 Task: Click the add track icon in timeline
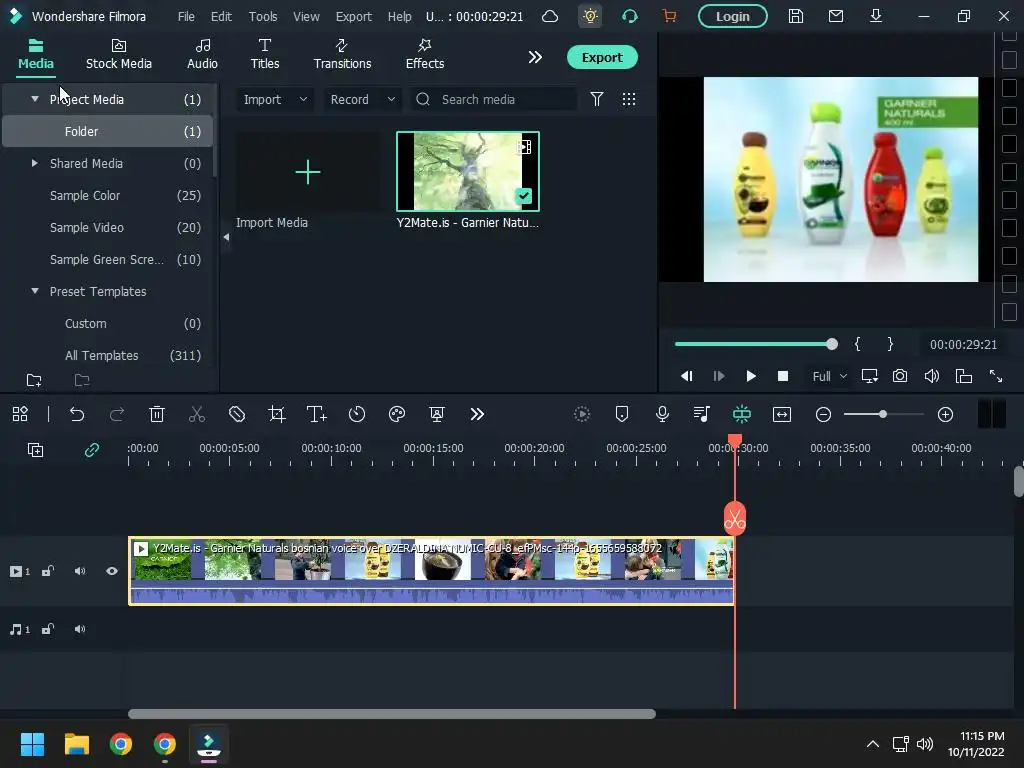point(35,450)
